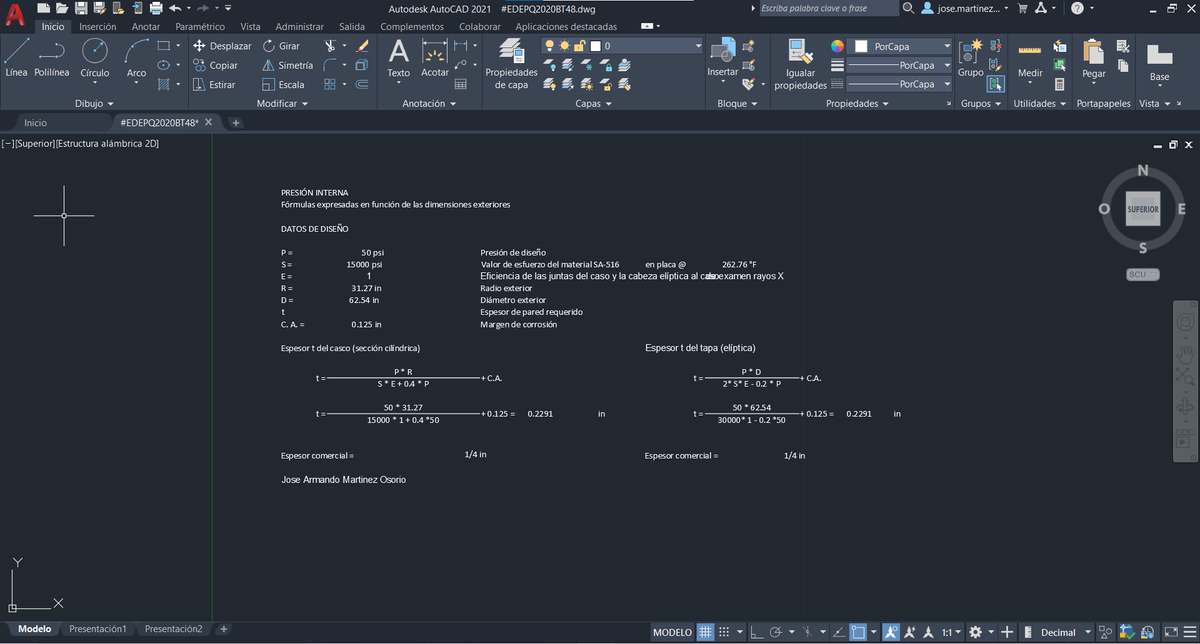1200x644 pixels.
Task: Open the PorCapa color dropdown
Action: click(x=901, y=46)
